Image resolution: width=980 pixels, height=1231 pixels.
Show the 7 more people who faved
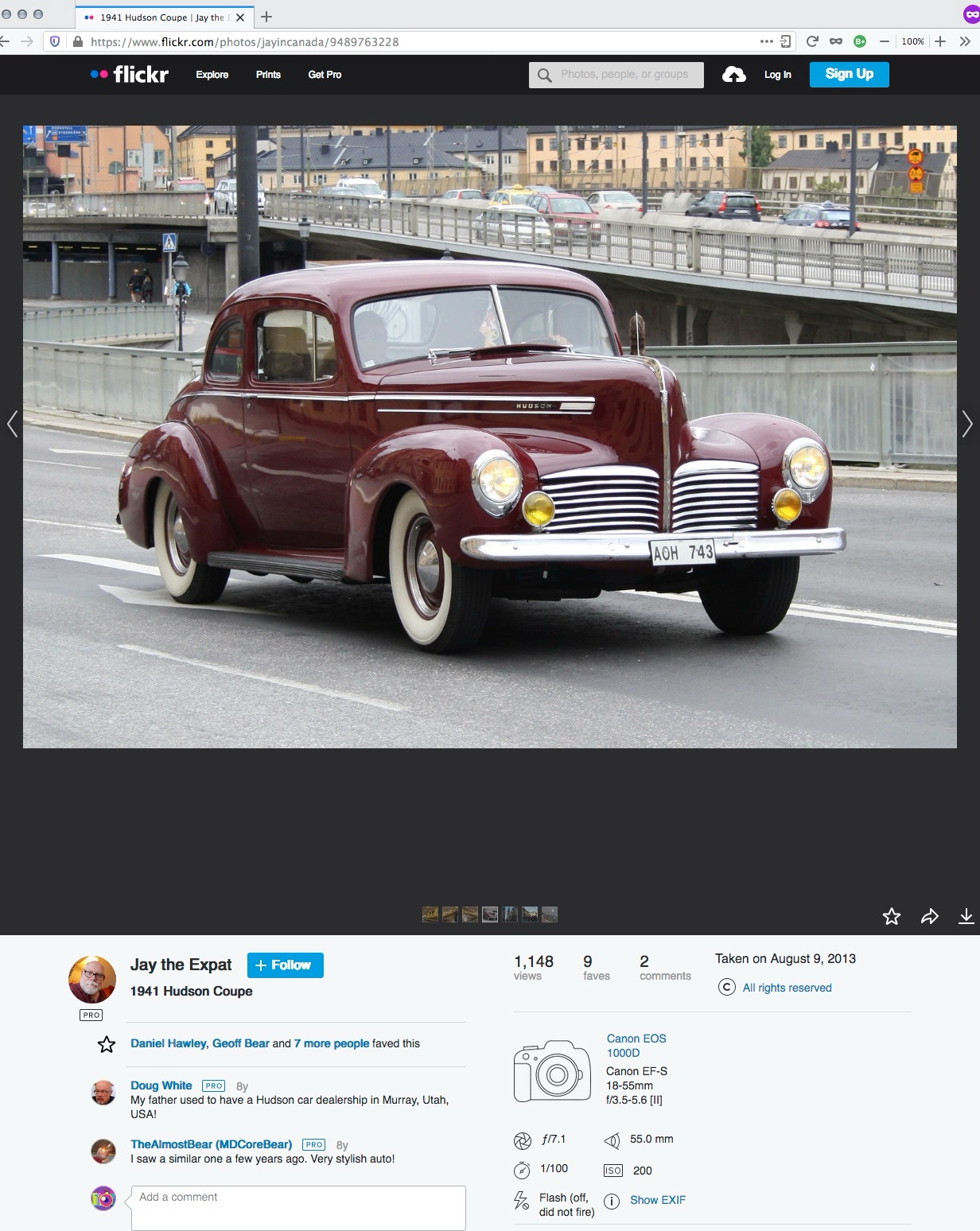[x=332, y=1043]
